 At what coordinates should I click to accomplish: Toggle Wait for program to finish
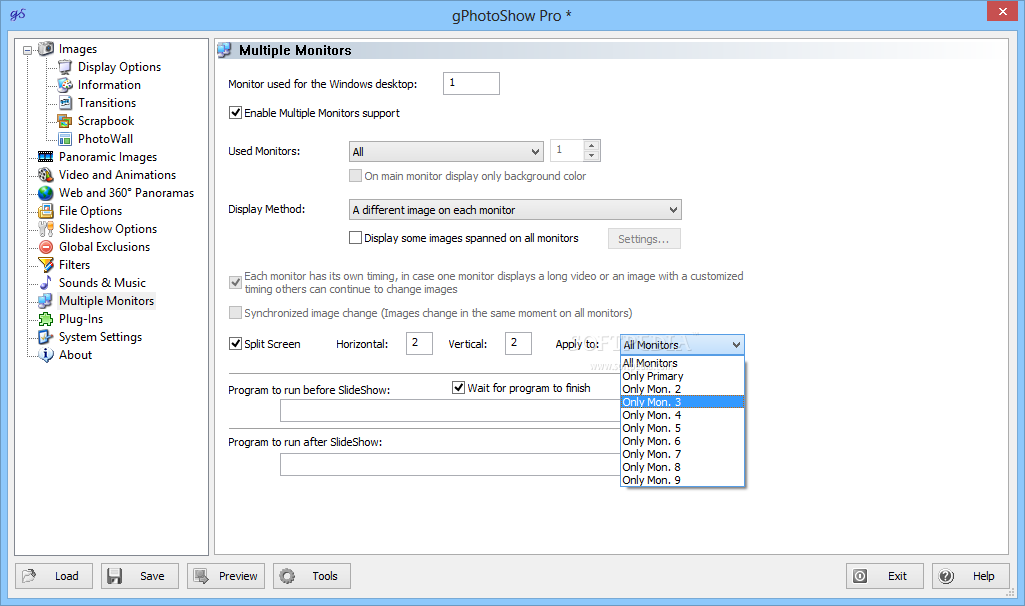[x=458, y=388]
